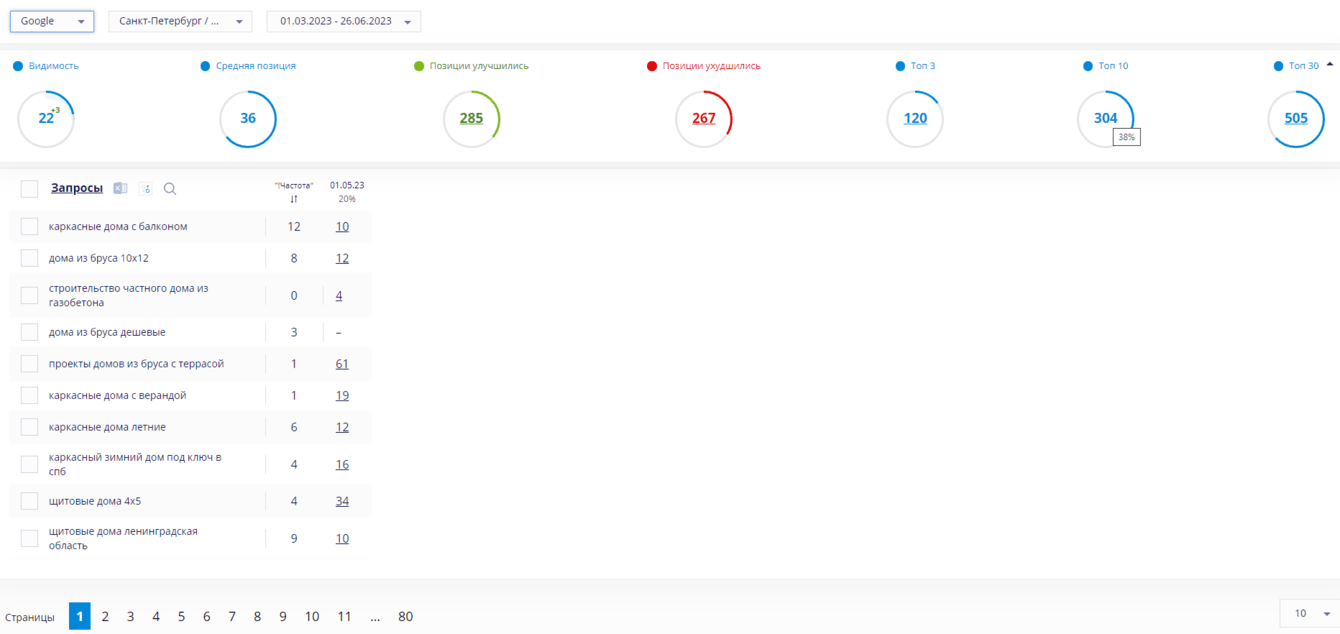This screenshot has height=634, width=1340.
Task: Select checkbox for каркасные дома с верандой
Action: 29,395
